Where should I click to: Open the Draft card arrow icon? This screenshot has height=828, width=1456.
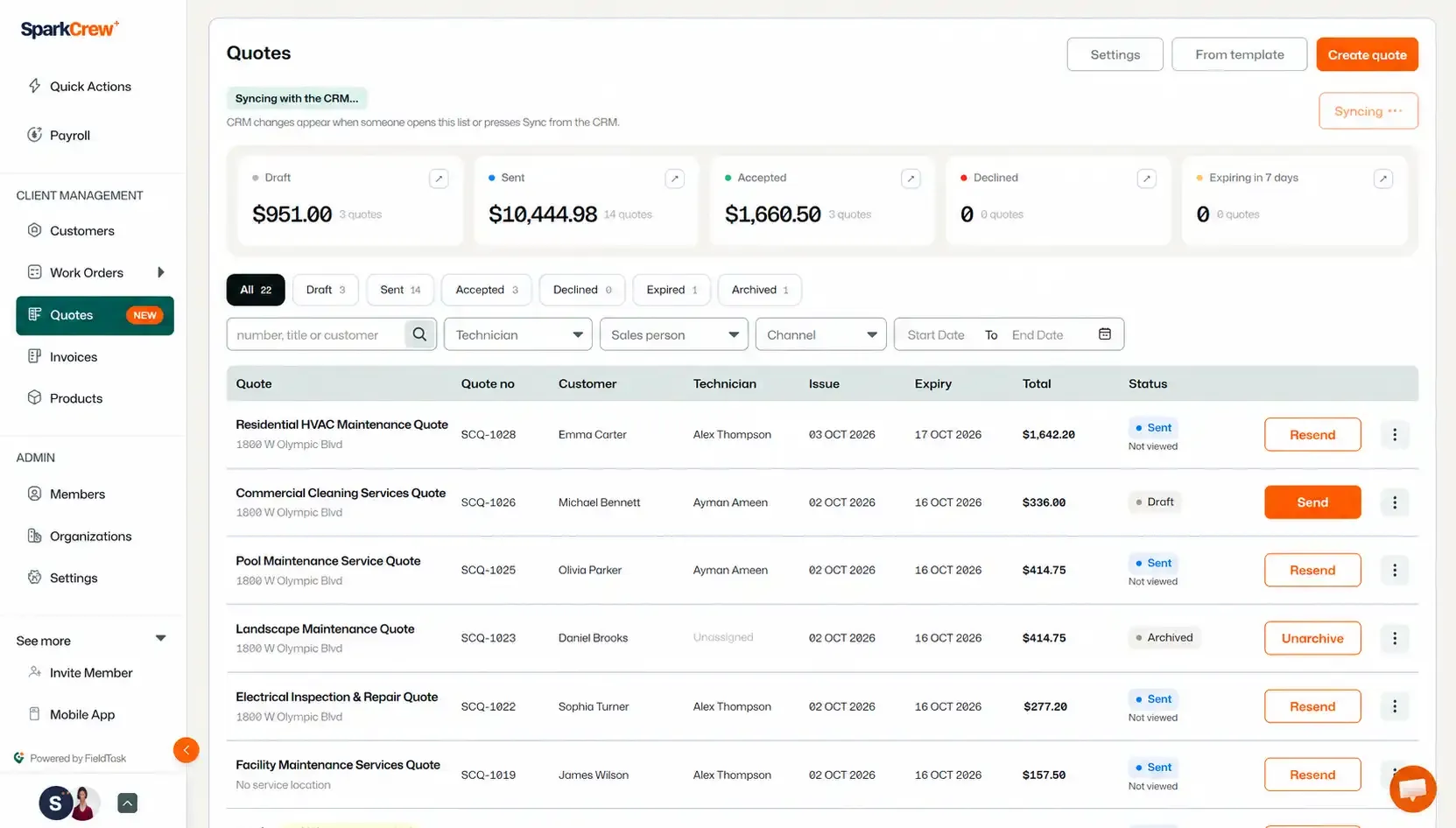tap(440, 179)
